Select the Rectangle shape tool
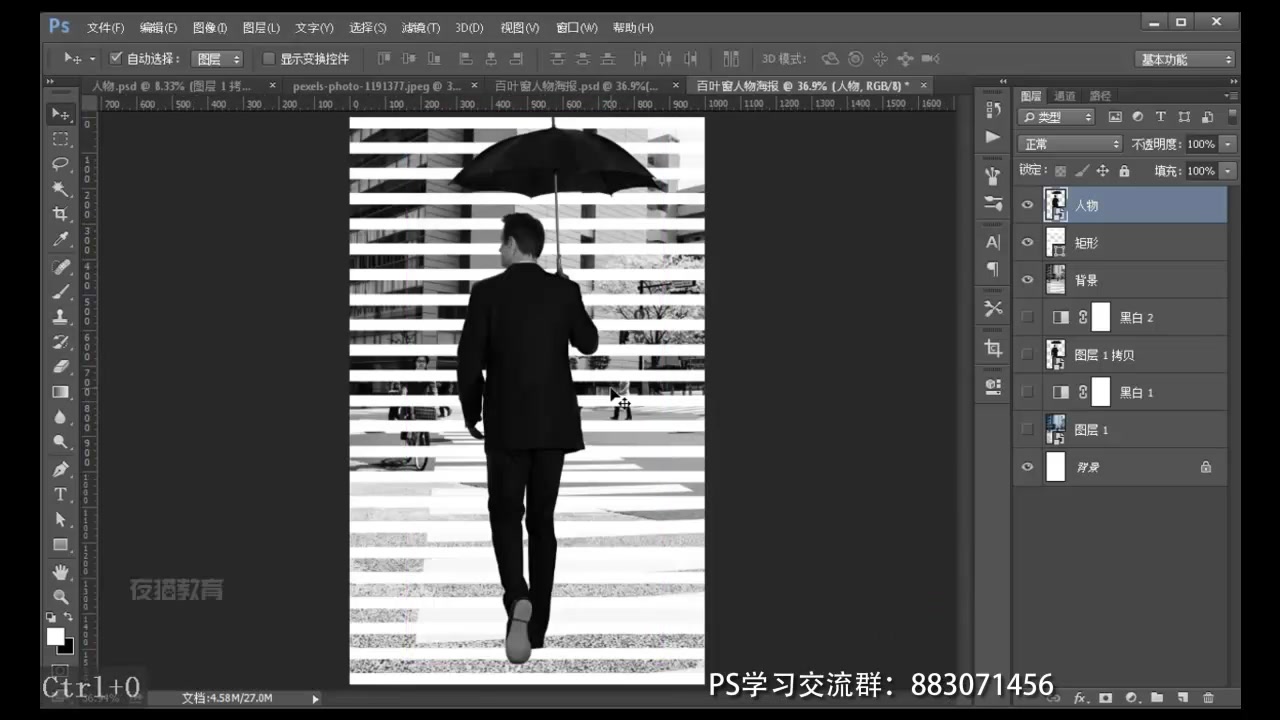Screen dimensions: 1280x720 [61, 544]
